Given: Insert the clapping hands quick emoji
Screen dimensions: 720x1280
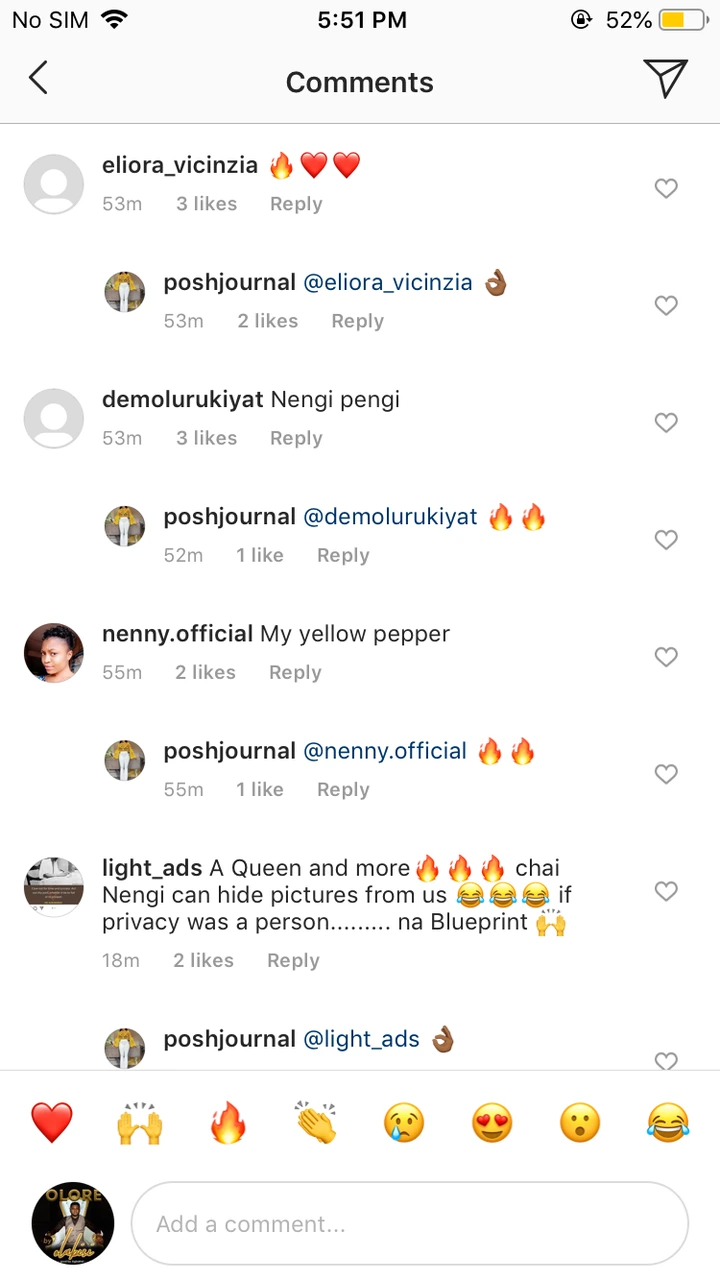Looking at the screenshot, I should (x=315, y=1122).
